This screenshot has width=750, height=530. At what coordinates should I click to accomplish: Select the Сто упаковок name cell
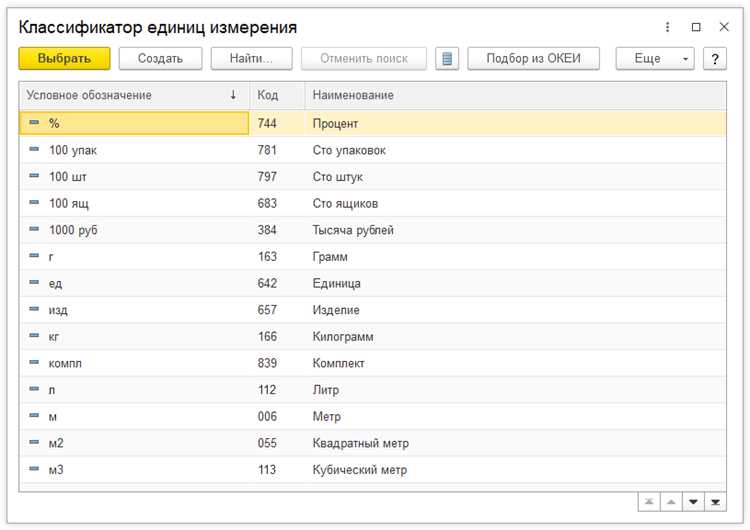click(516, 150)
